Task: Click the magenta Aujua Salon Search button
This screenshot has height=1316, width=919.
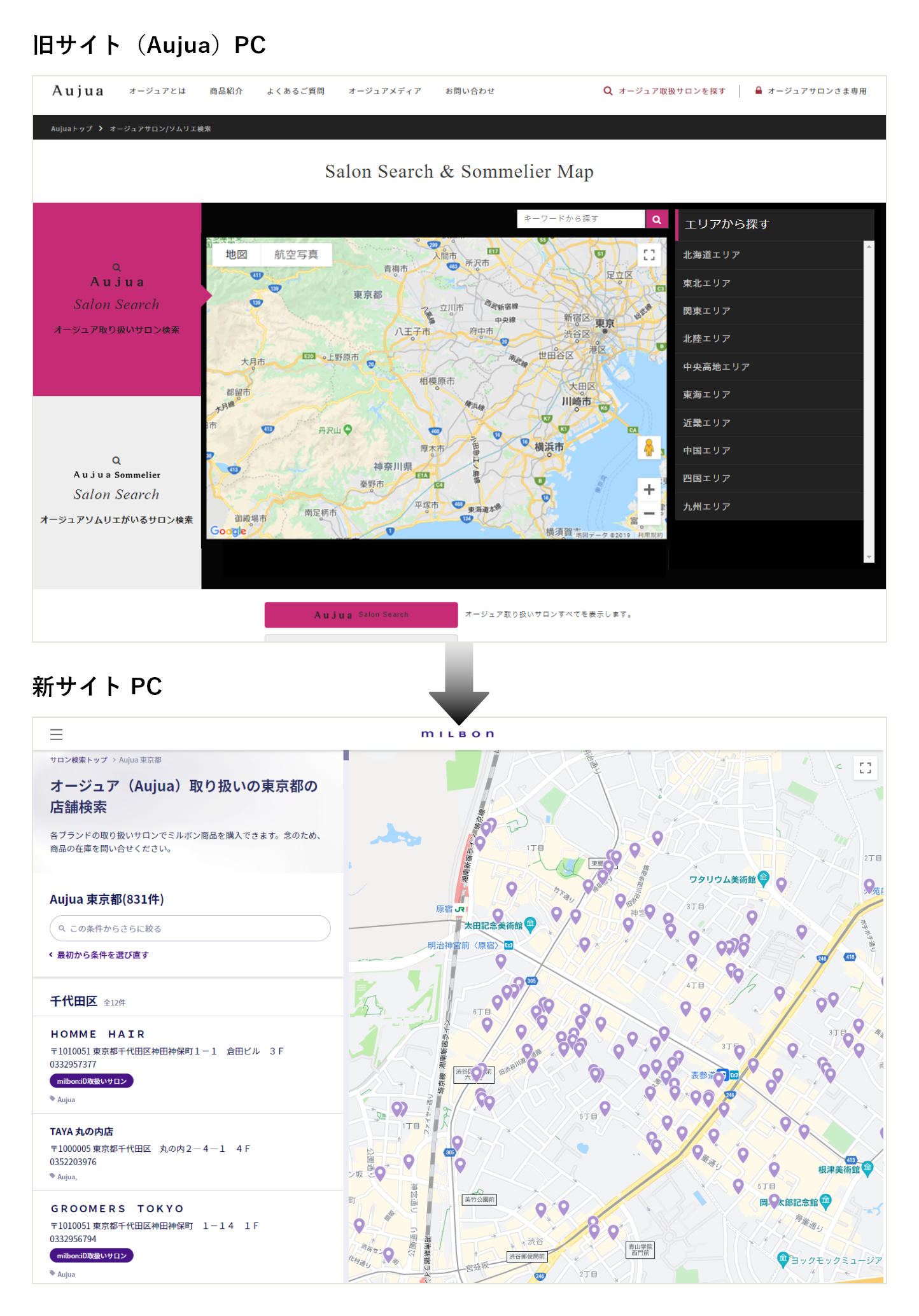Action: click(361, 615)
